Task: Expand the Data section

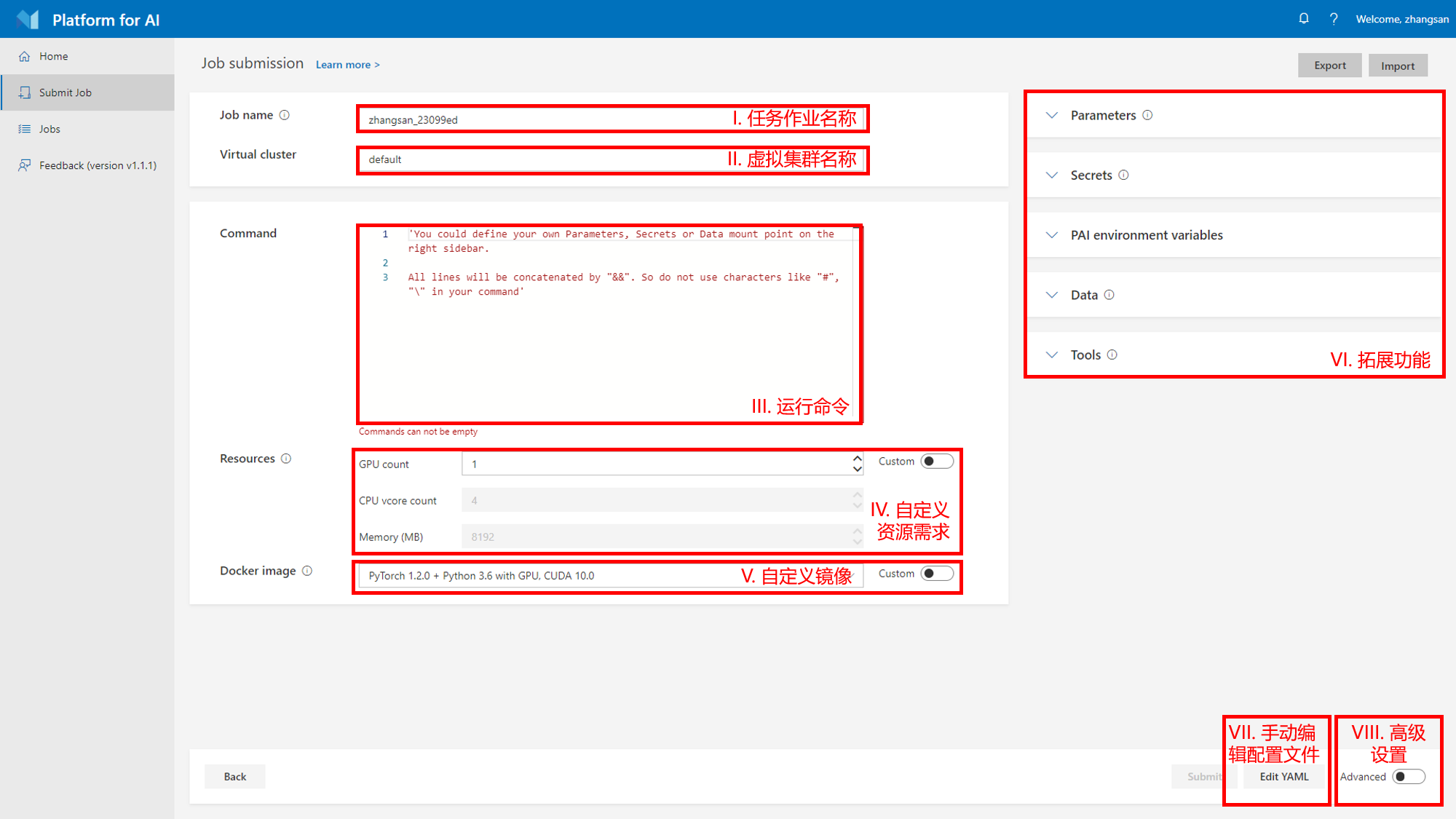Action: point(1052,295)
